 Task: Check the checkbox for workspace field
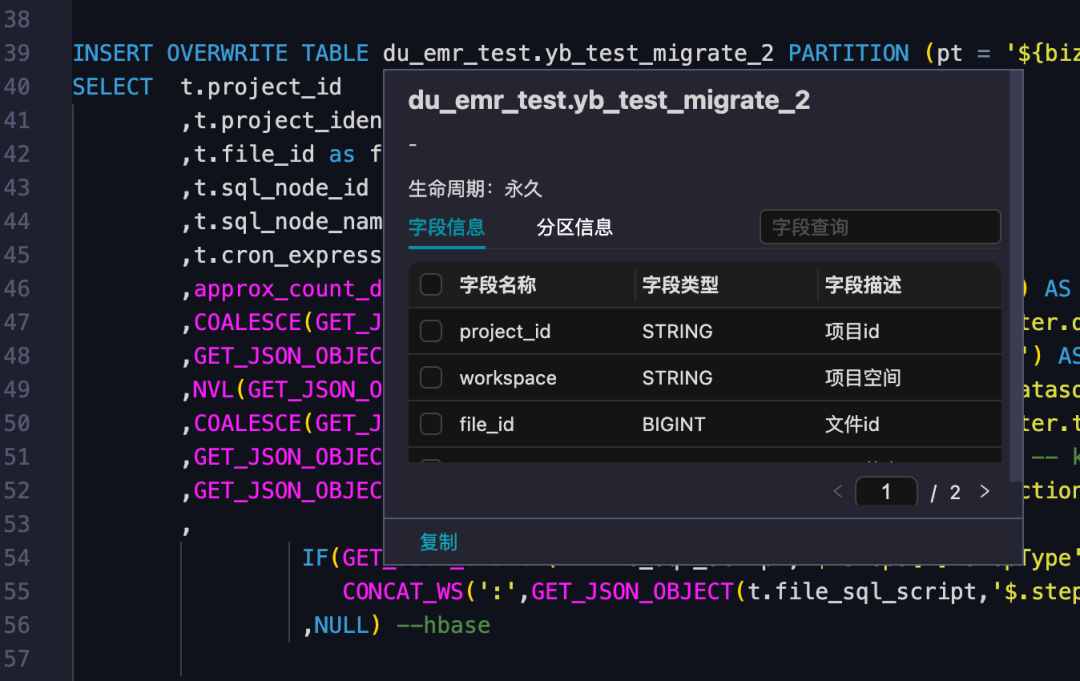tap(431, 377)
